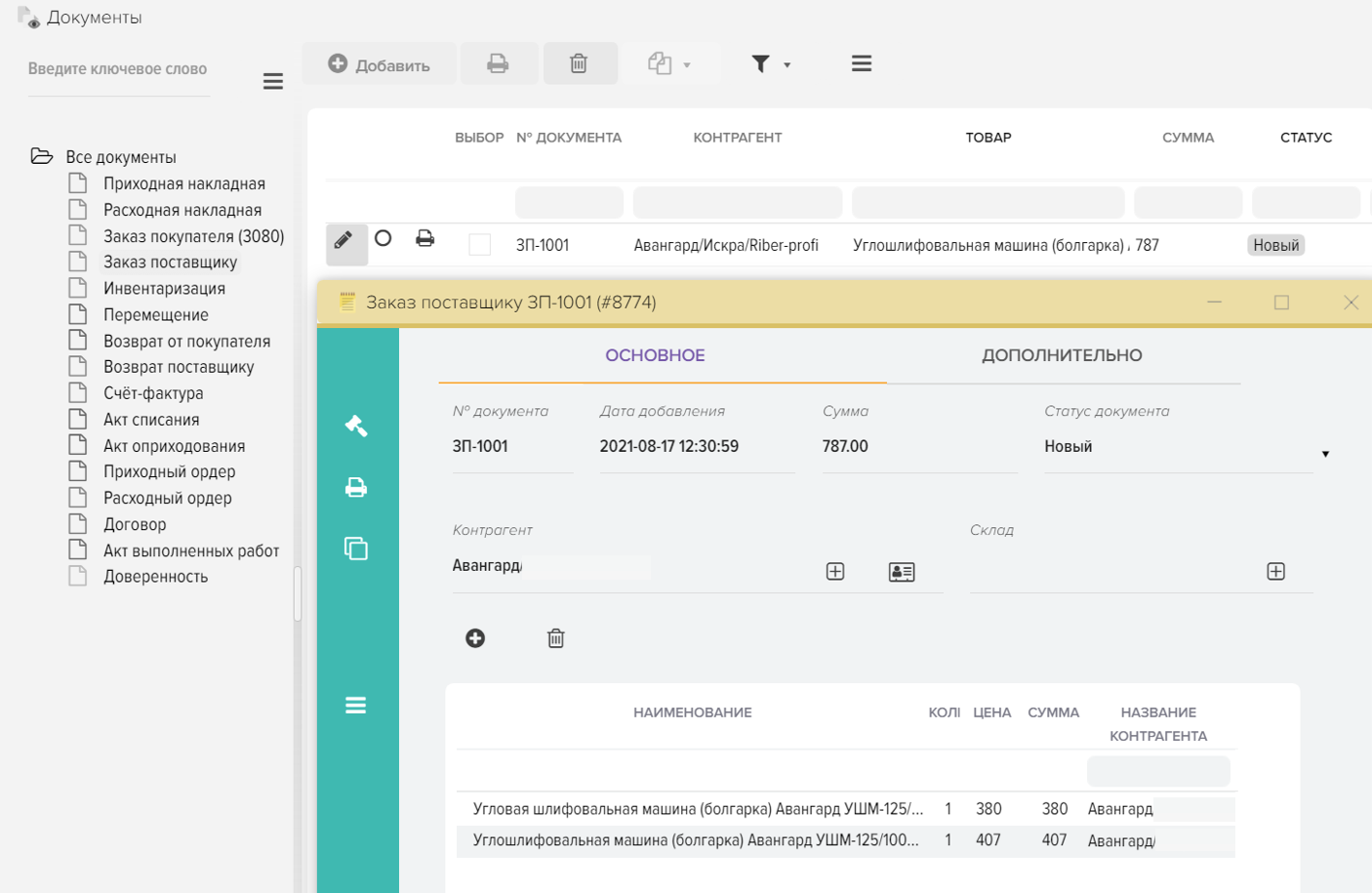Select the radio circle in ЗП-1001 row
1372x893 pixels.
383,238
